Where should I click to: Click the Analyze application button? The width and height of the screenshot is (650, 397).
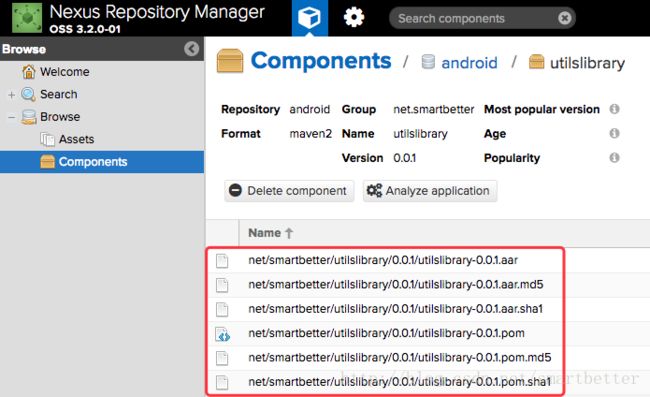430,191
